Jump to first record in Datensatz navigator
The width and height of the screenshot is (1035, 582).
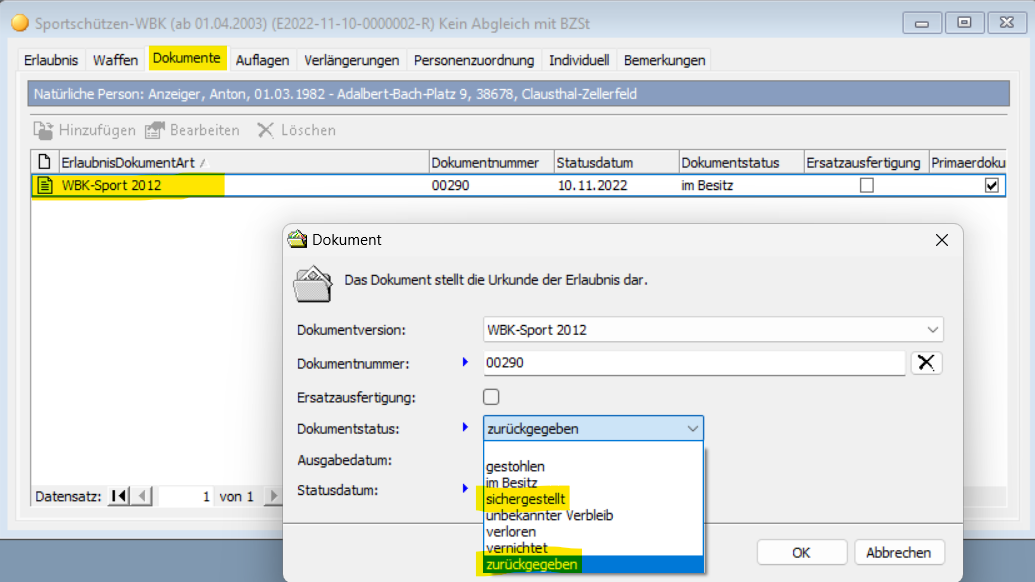tap(119, 496)
